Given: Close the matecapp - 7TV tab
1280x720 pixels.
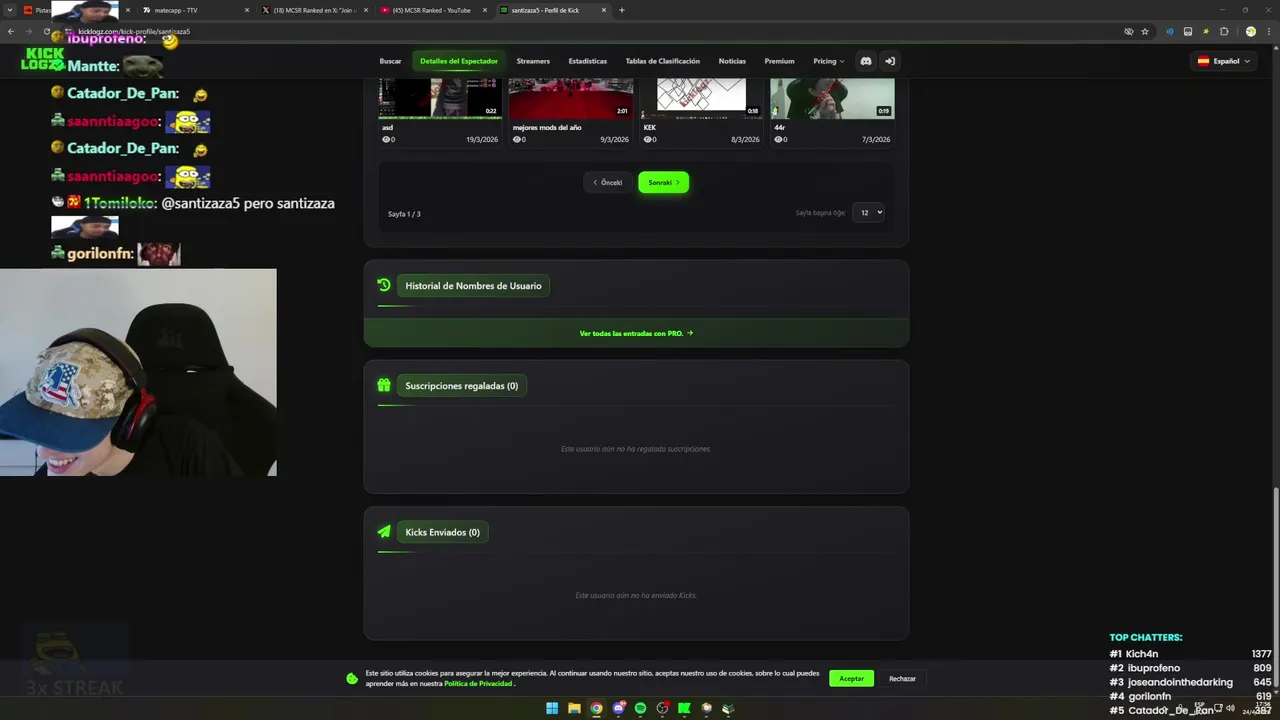Looking at the screenshot, I should 247,10.
